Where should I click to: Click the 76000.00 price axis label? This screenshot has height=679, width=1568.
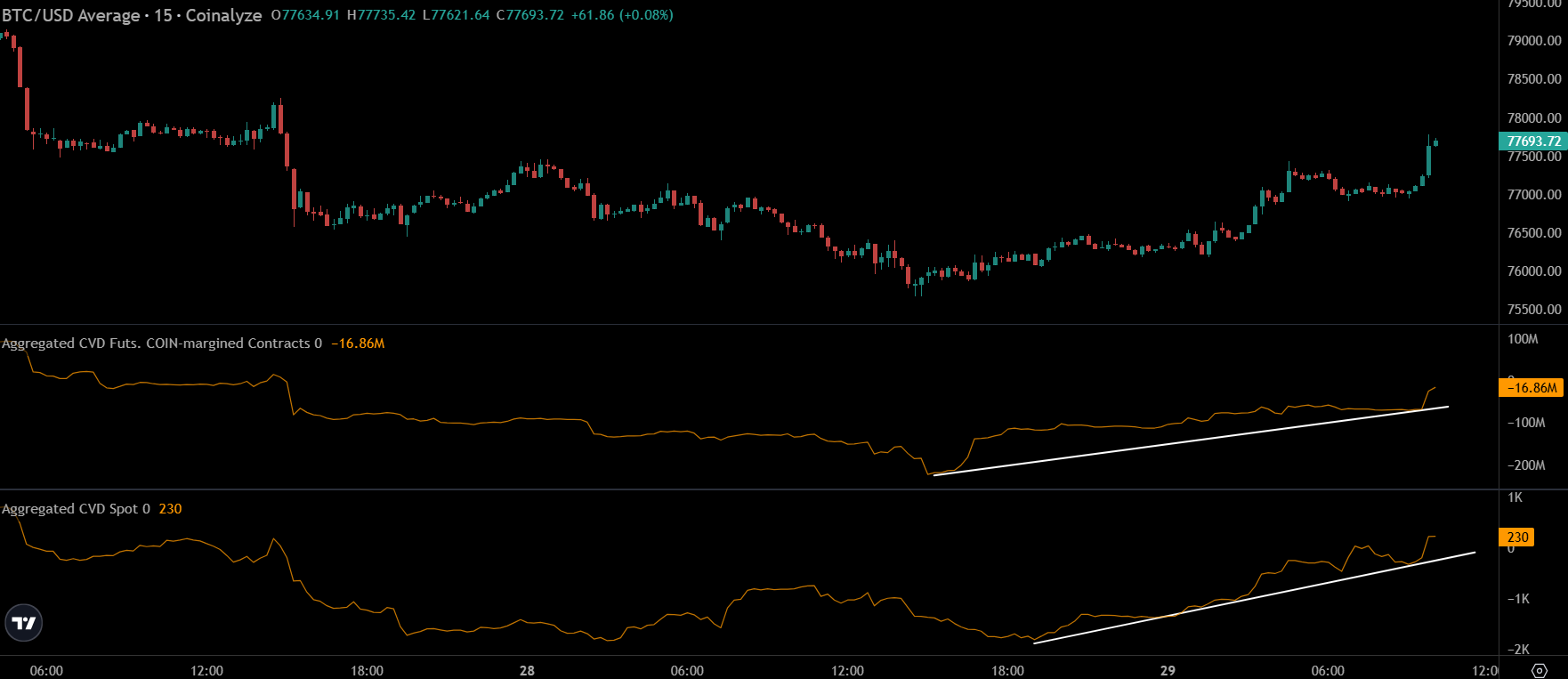click(1534, 271)
